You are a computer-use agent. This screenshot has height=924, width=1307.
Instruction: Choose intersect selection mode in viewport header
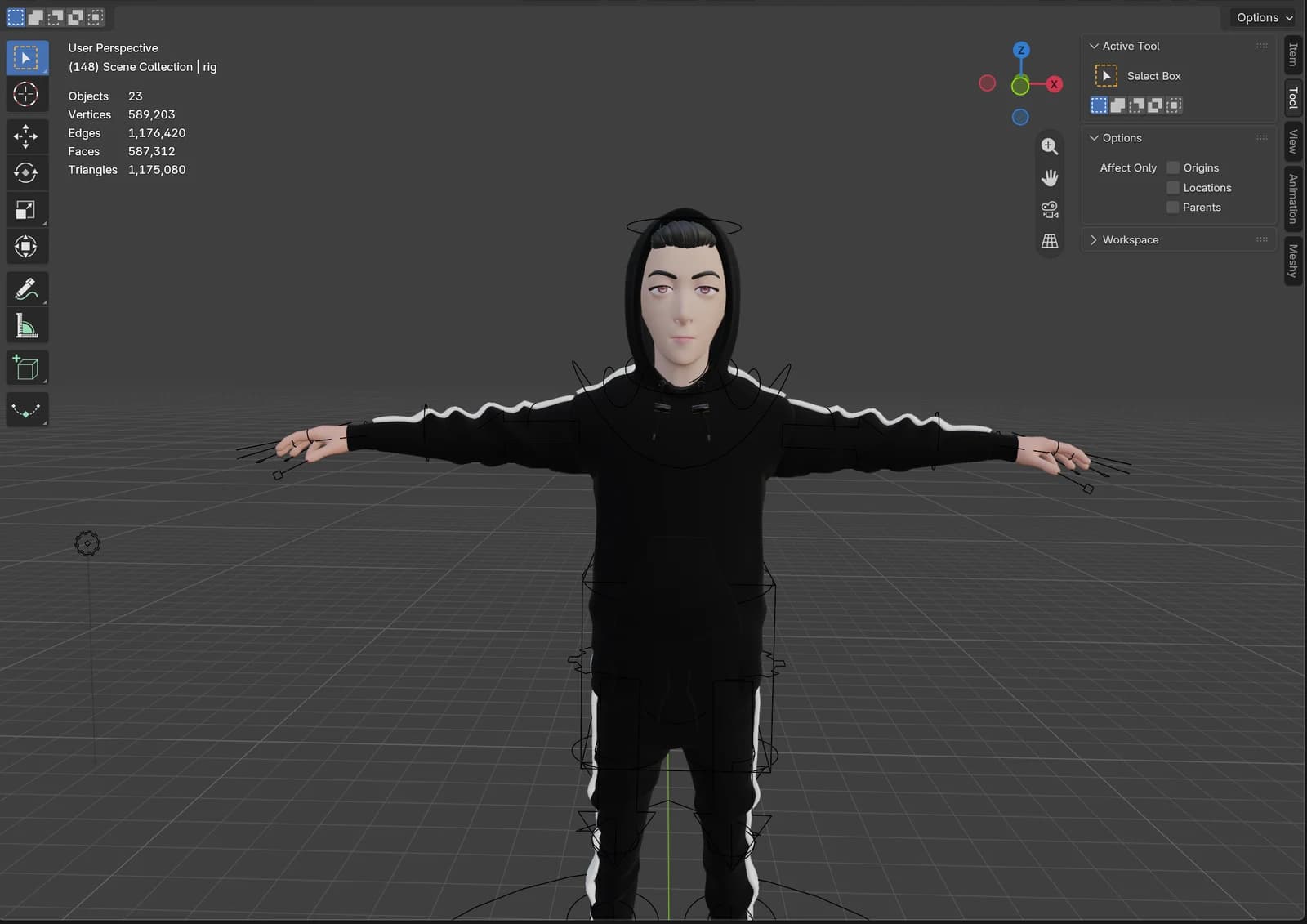point(96,16)
